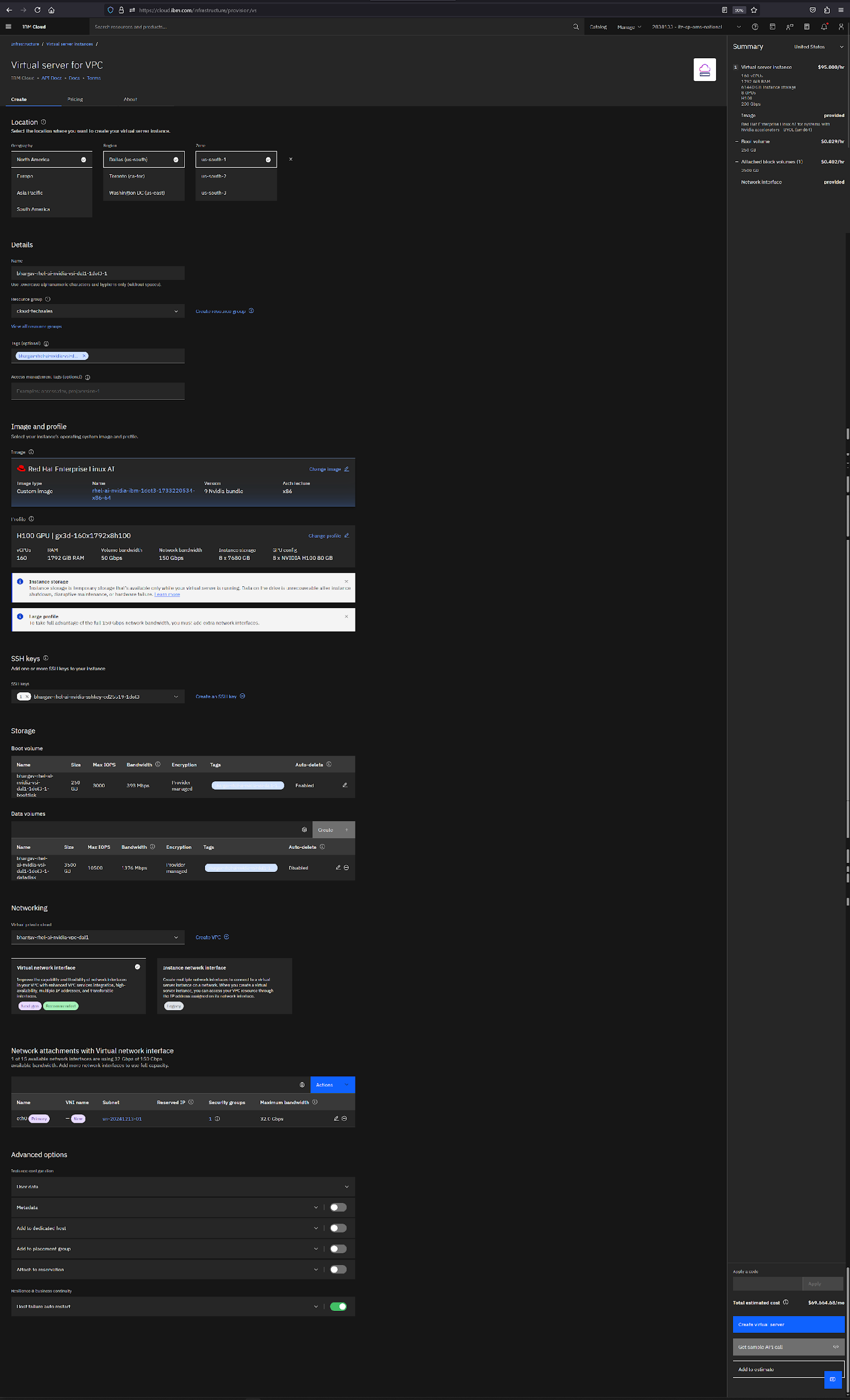
Task: Enable Attach to reservation toggle
Action: tap(338, 1270)
